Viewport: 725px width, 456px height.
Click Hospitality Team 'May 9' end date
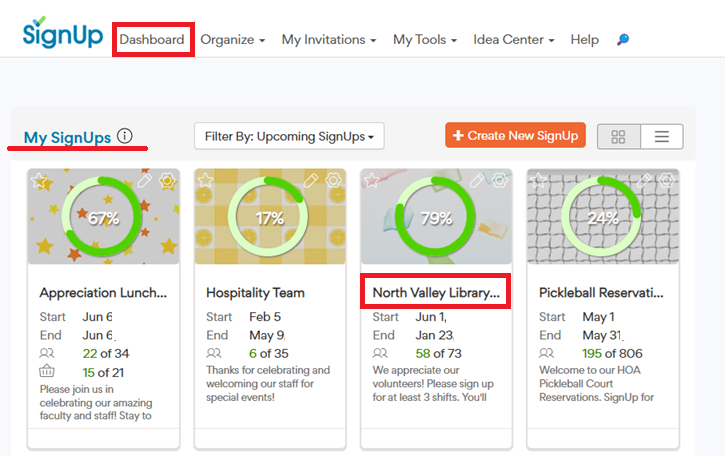pyautogui.click(x=267, y=335)
